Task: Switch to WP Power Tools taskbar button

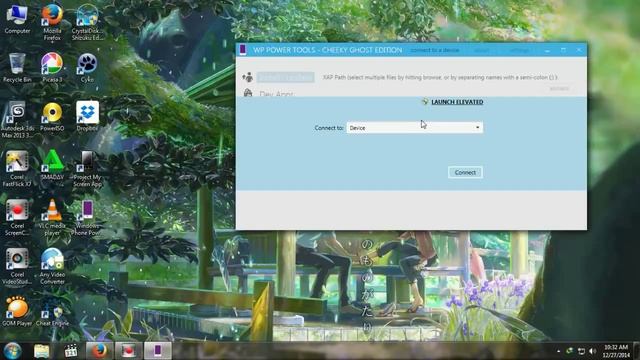Action: (x=158, y=351)
